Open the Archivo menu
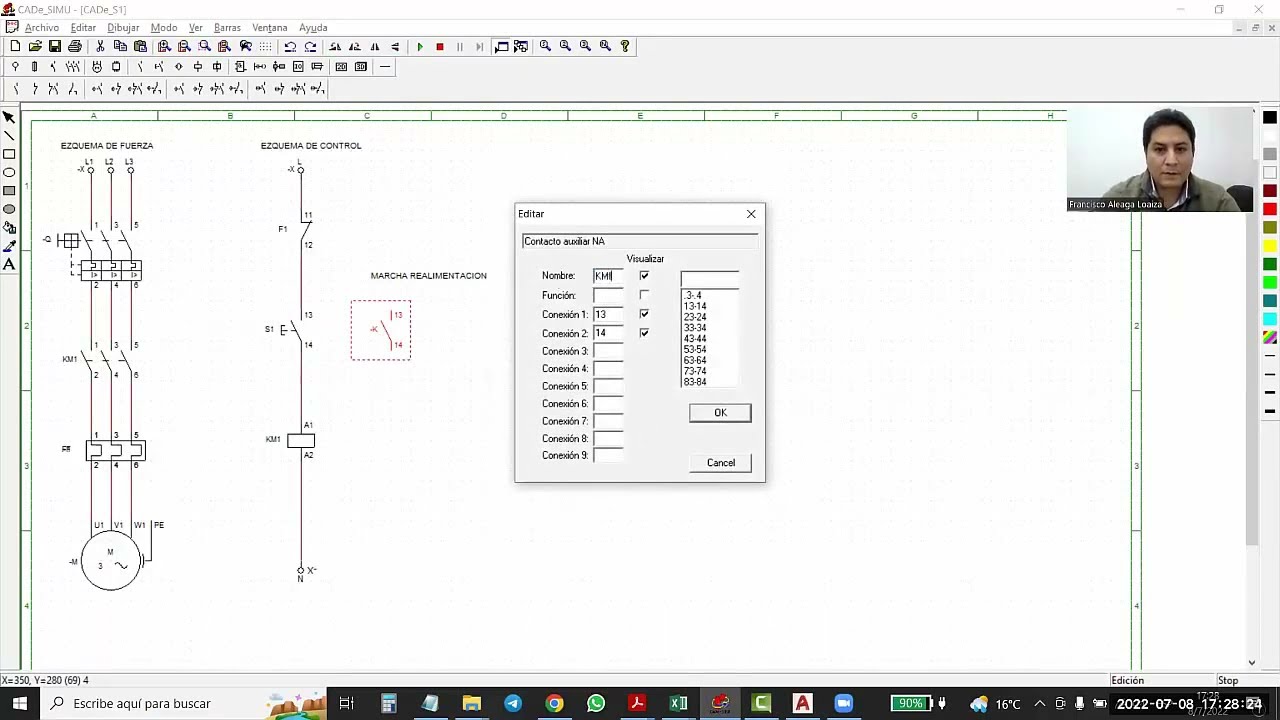Image resolution: width=1280 pixels, height=720 pixels. pos(42,28)
